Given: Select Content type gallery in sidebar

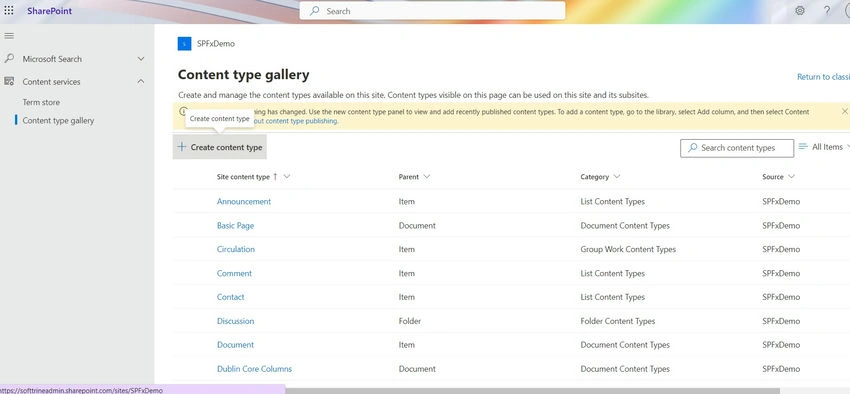Looking at the screenshot, I should pyautogui.click(x=58, y=120).
